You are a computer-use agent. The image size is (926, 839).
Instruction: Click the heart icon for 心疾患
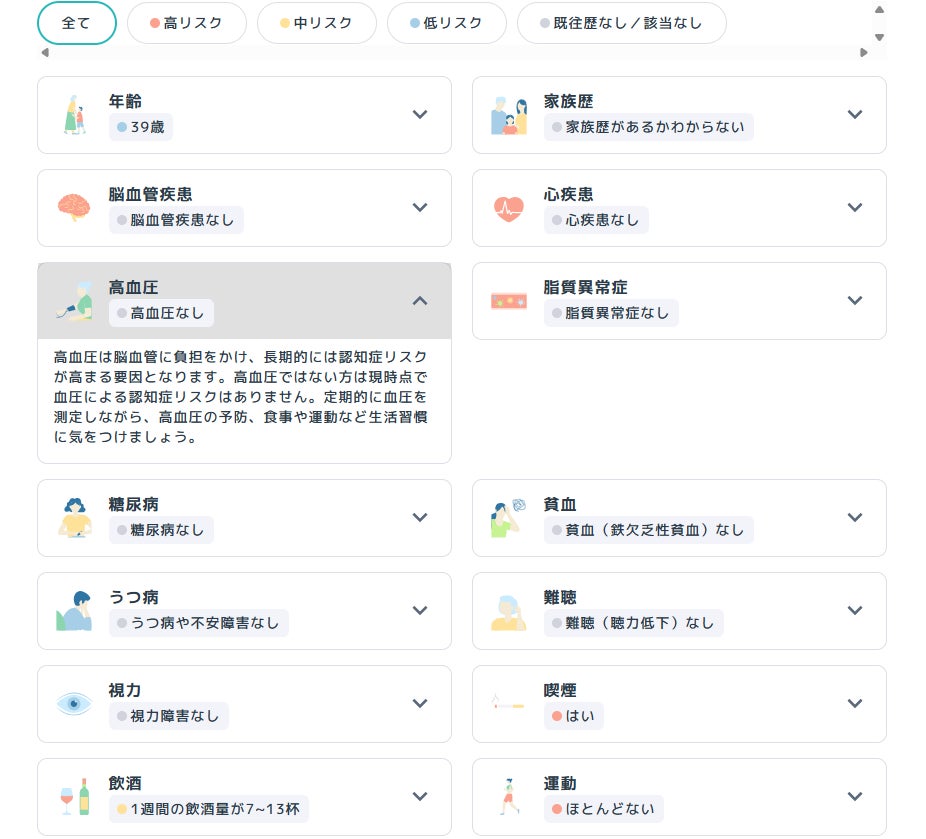(509, 207)
